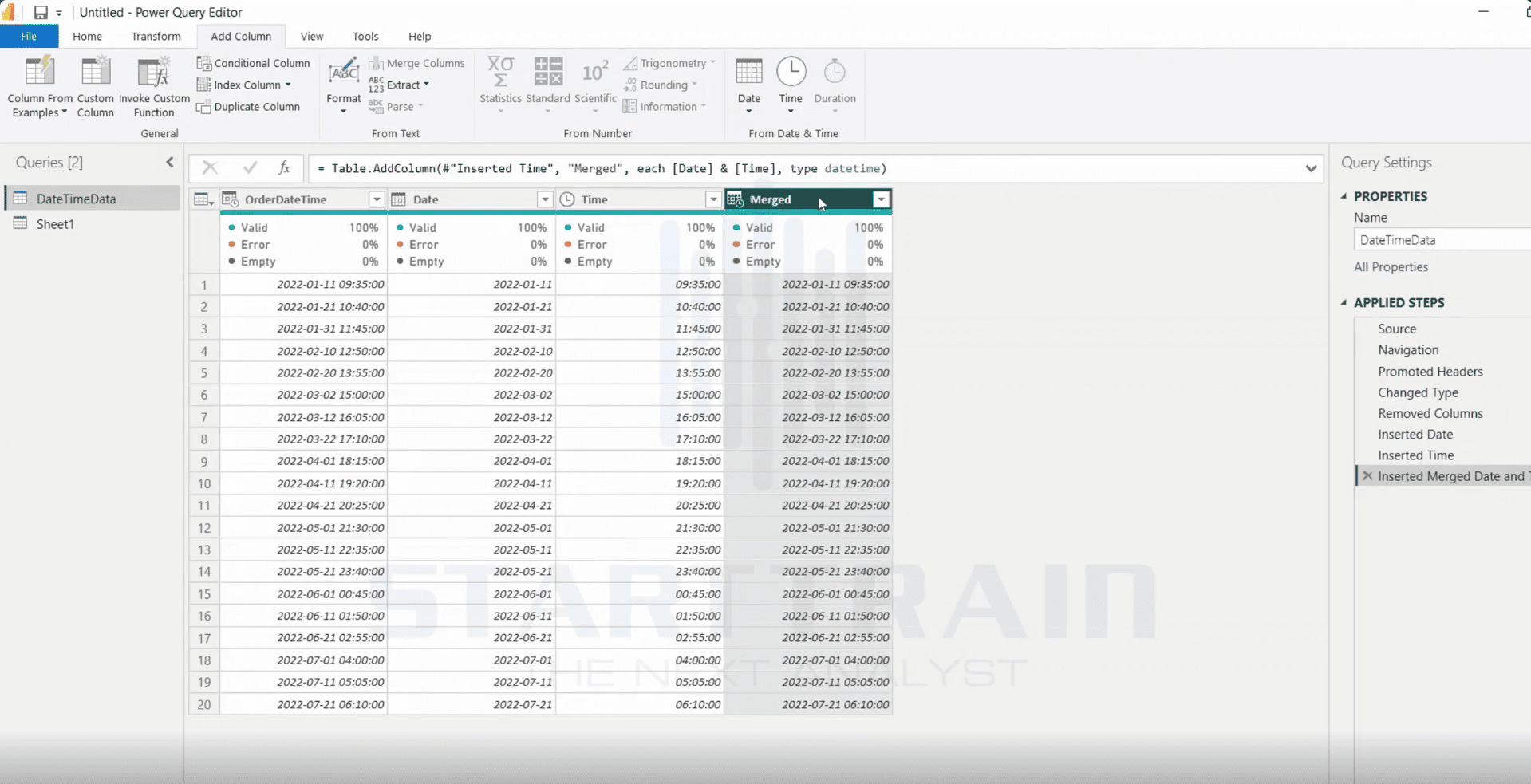Open Time column filter dropdown

pos(713,199)
